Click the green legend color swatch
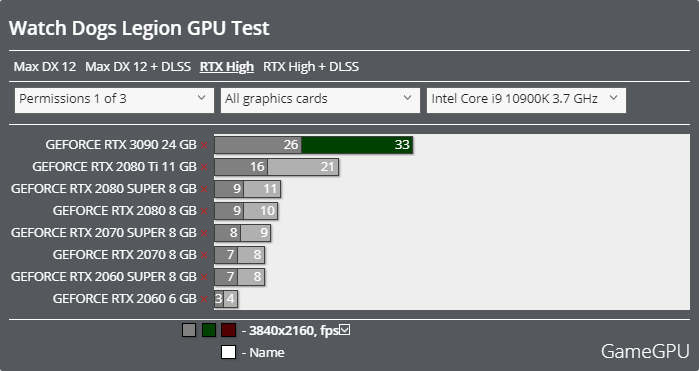Viewport: 699px width, 371px height. 209,330
